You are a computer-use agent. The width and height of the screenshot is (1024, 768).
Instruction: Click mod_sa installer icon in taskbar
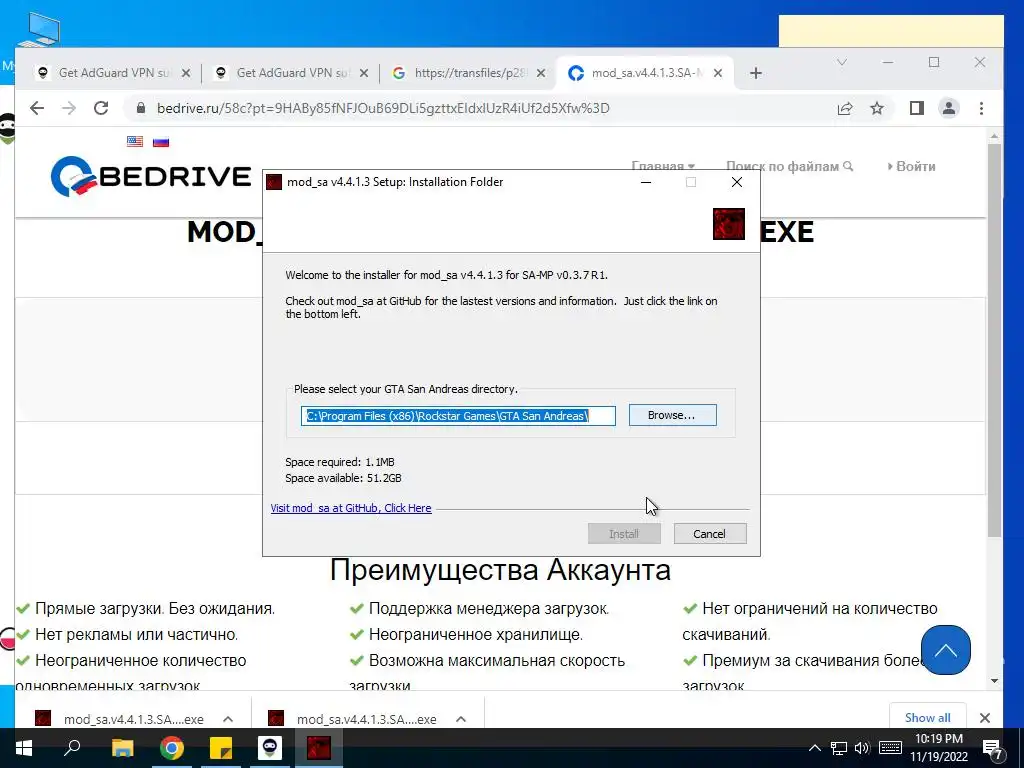coord(319,748)
